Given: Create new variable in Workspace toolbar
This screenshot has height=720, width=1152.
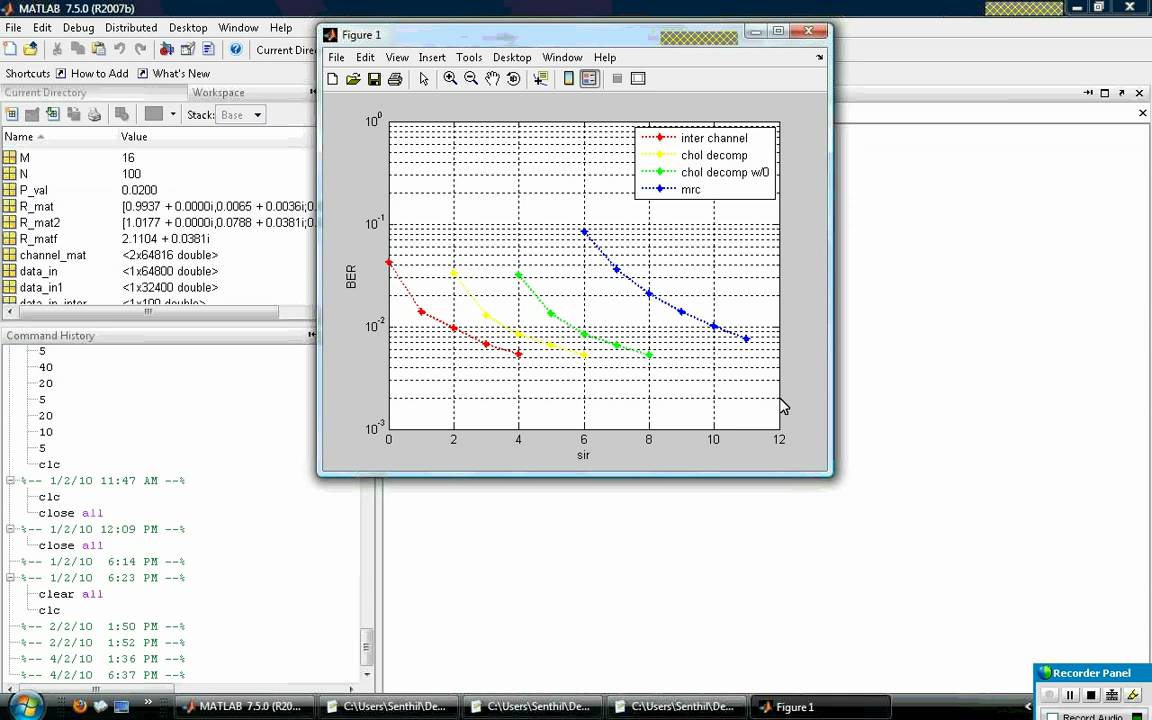Looking at the screenshot, I should 12,114.
